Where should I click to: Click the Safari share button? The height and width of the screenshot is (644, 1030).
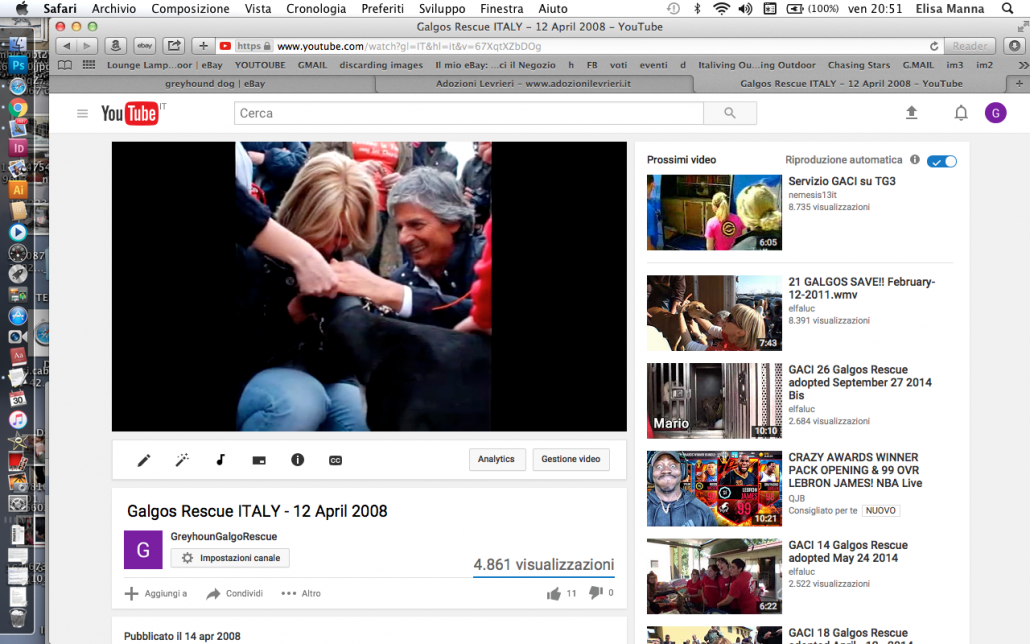click(x=174, y=46)
